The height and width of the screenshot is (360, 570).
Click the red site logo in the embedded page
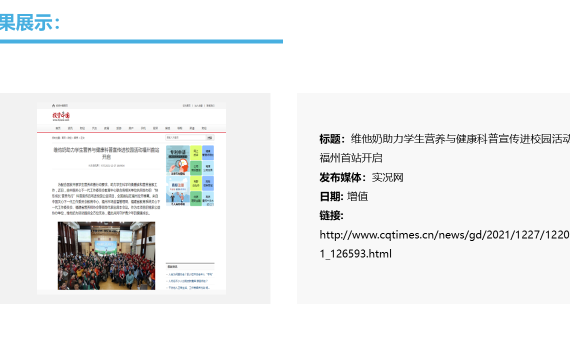61,116
